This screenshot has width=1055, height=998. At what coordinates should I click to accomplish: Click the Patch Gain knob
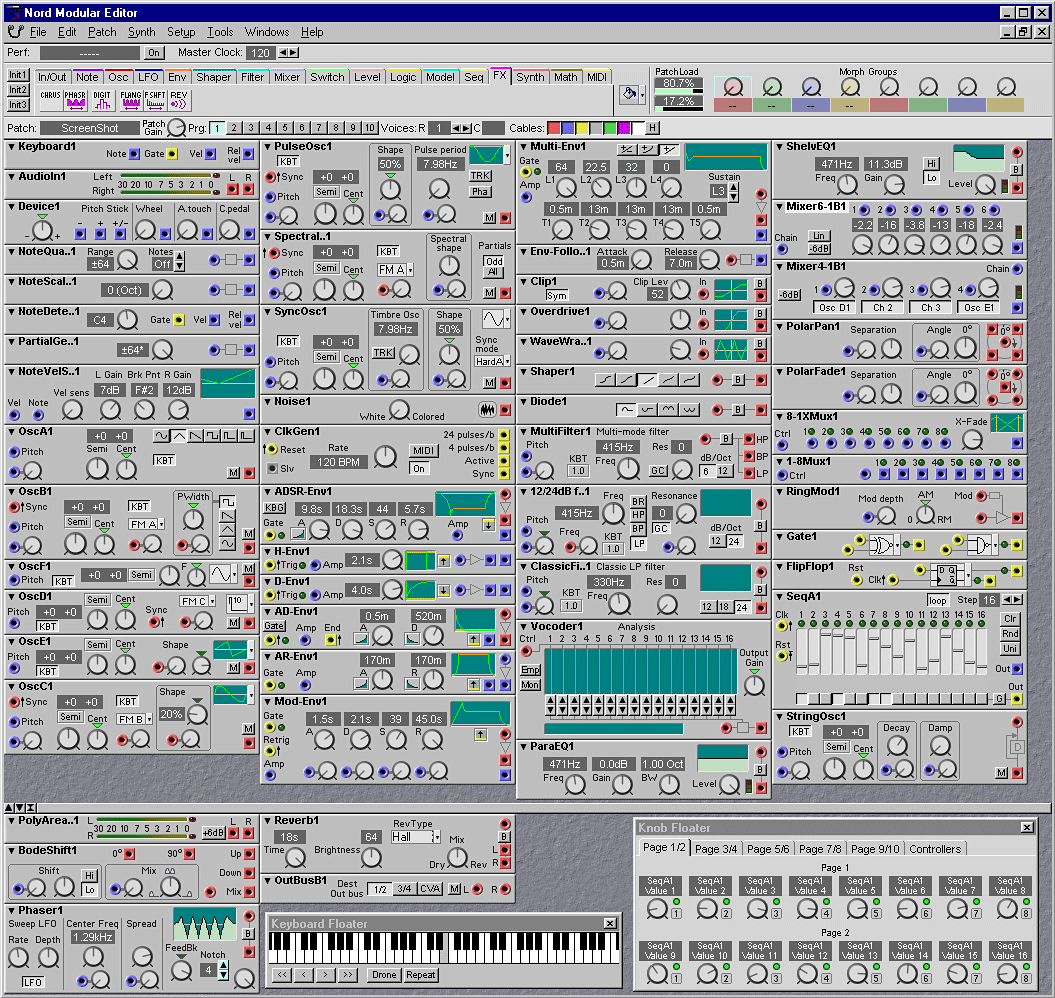click(176, 127)
